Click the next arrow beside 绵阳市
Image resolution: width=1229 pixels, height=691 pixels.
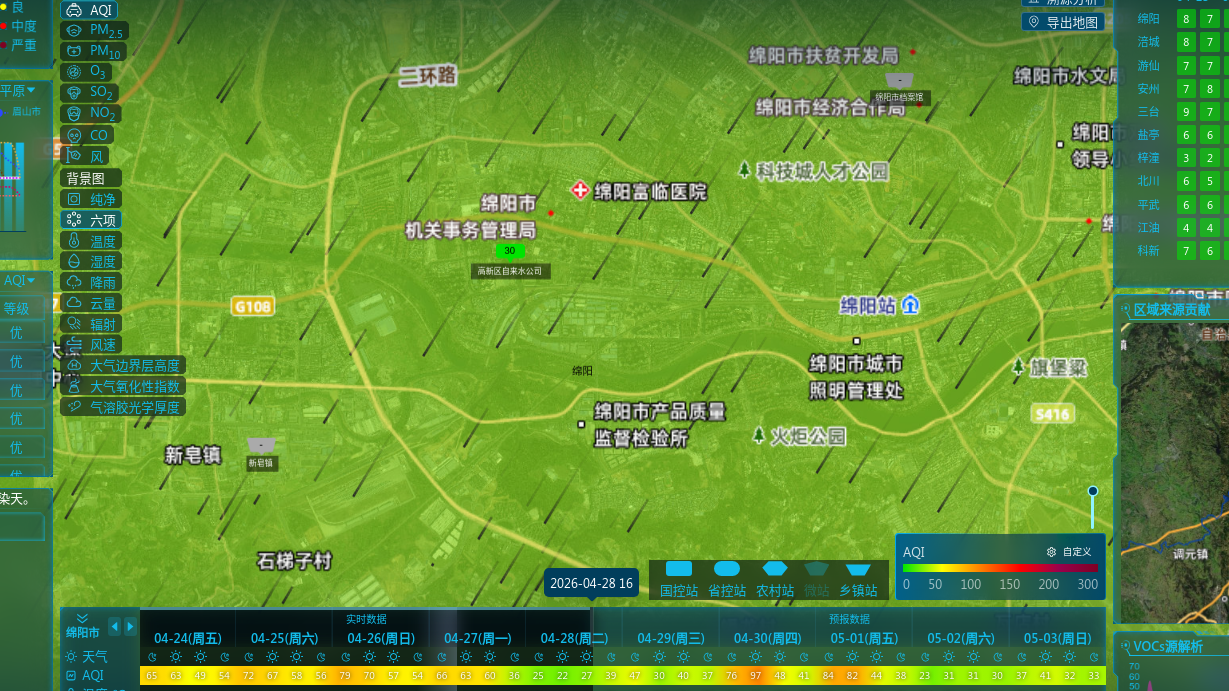click(130, 627)
